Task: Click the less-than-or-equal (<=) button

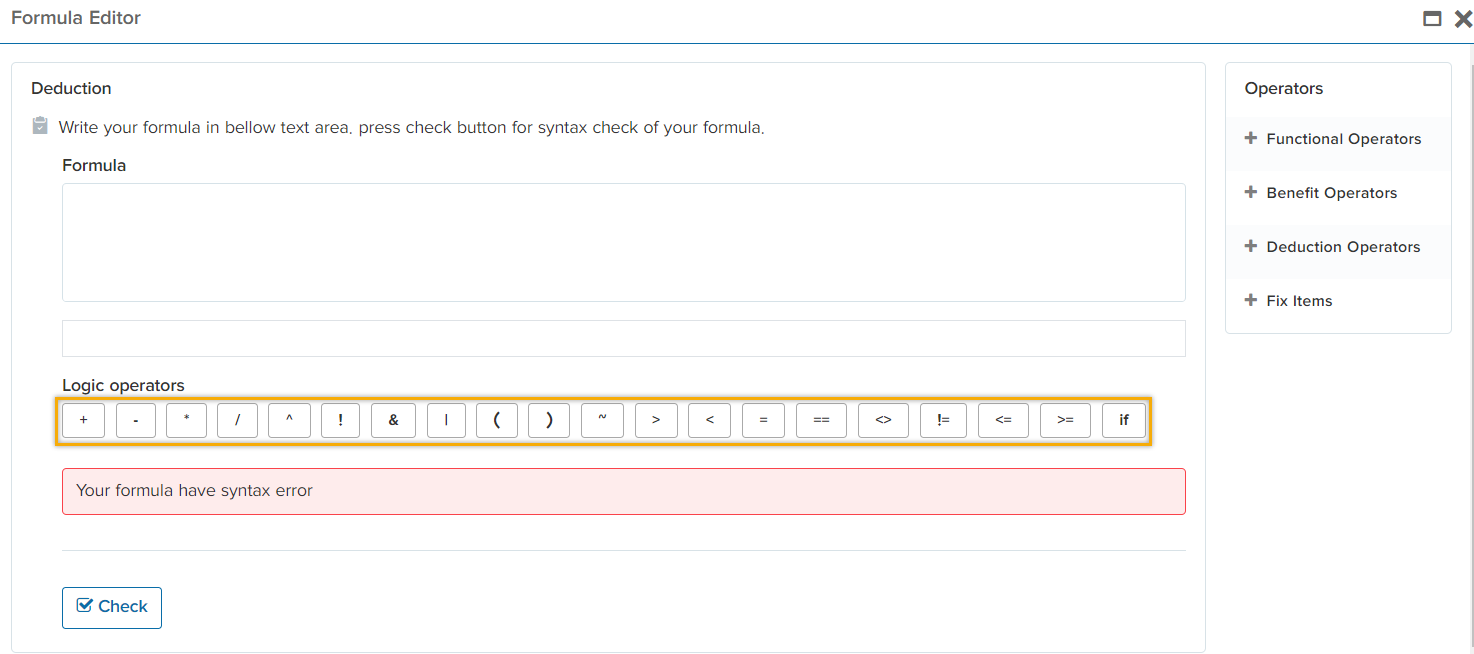Action: pos(1003,420)
